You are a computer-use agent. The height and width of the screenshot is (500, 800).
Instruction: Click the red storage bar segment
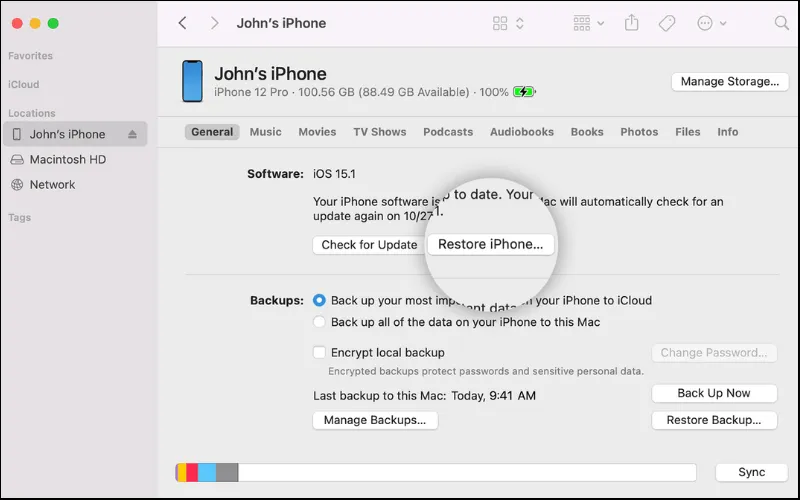coord(192,472)
